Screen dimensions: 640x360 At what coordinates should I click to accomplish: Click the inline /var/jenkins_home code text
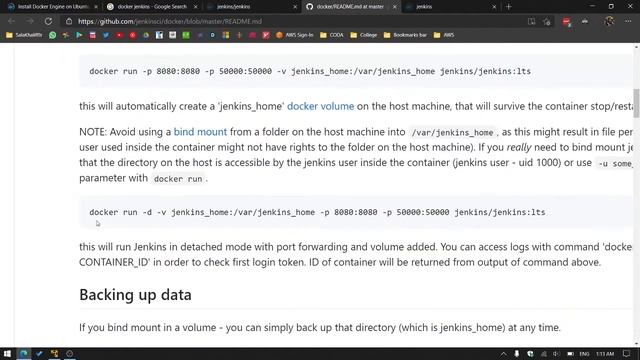click(452, 133)
